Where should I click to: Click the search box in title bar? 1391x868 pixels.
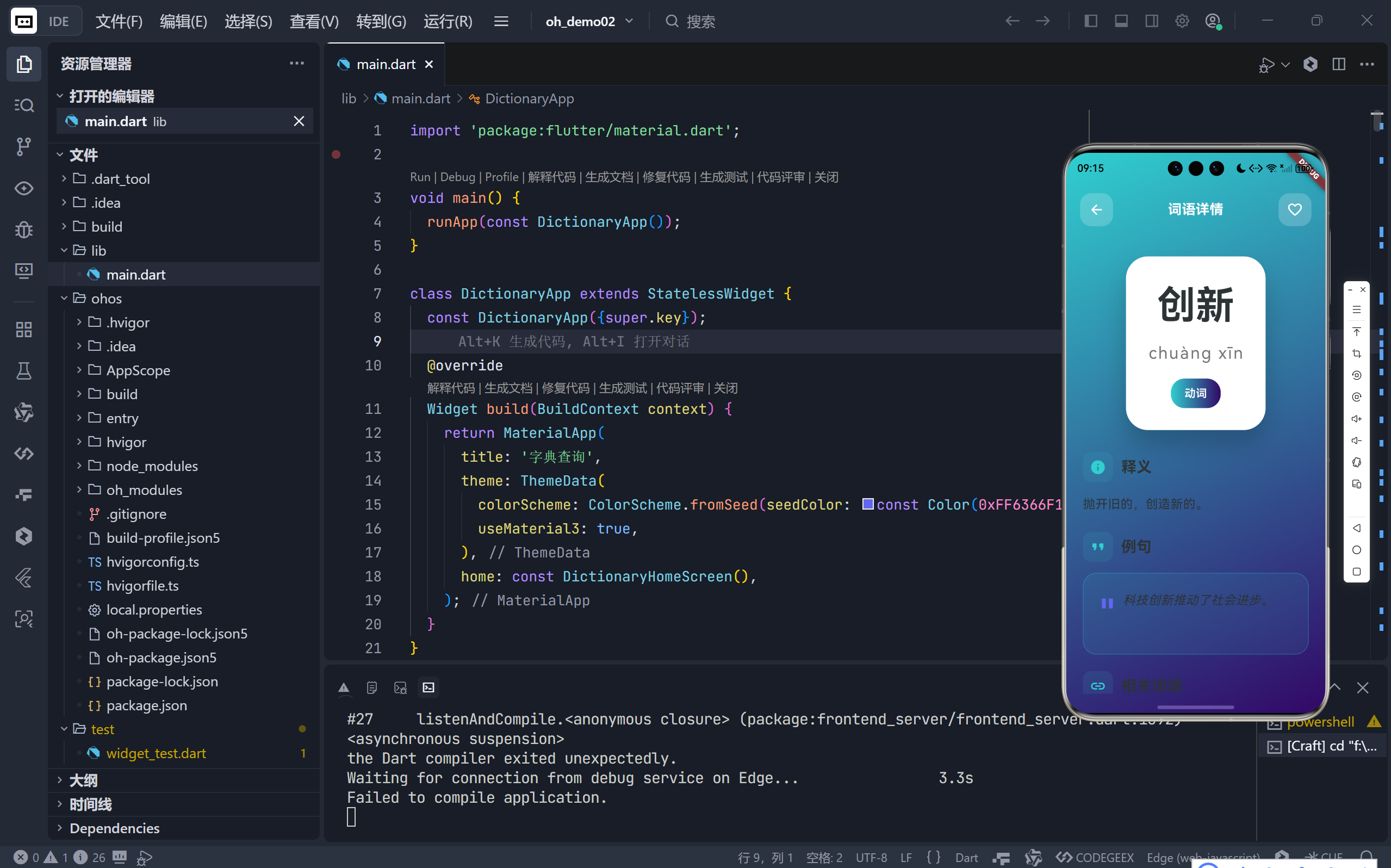[700, 21]
